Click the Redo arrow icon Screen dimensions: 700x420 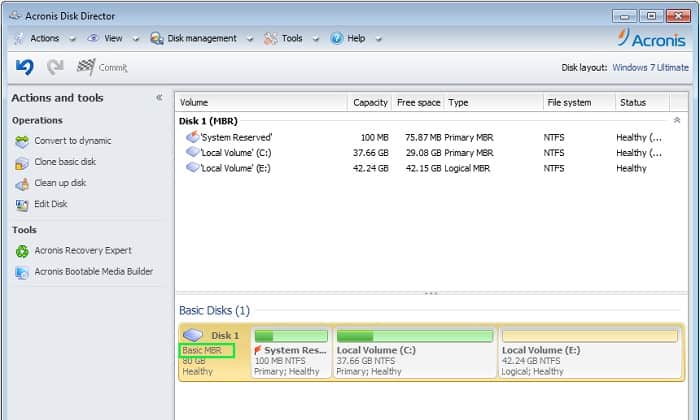[x=55, y=67]
